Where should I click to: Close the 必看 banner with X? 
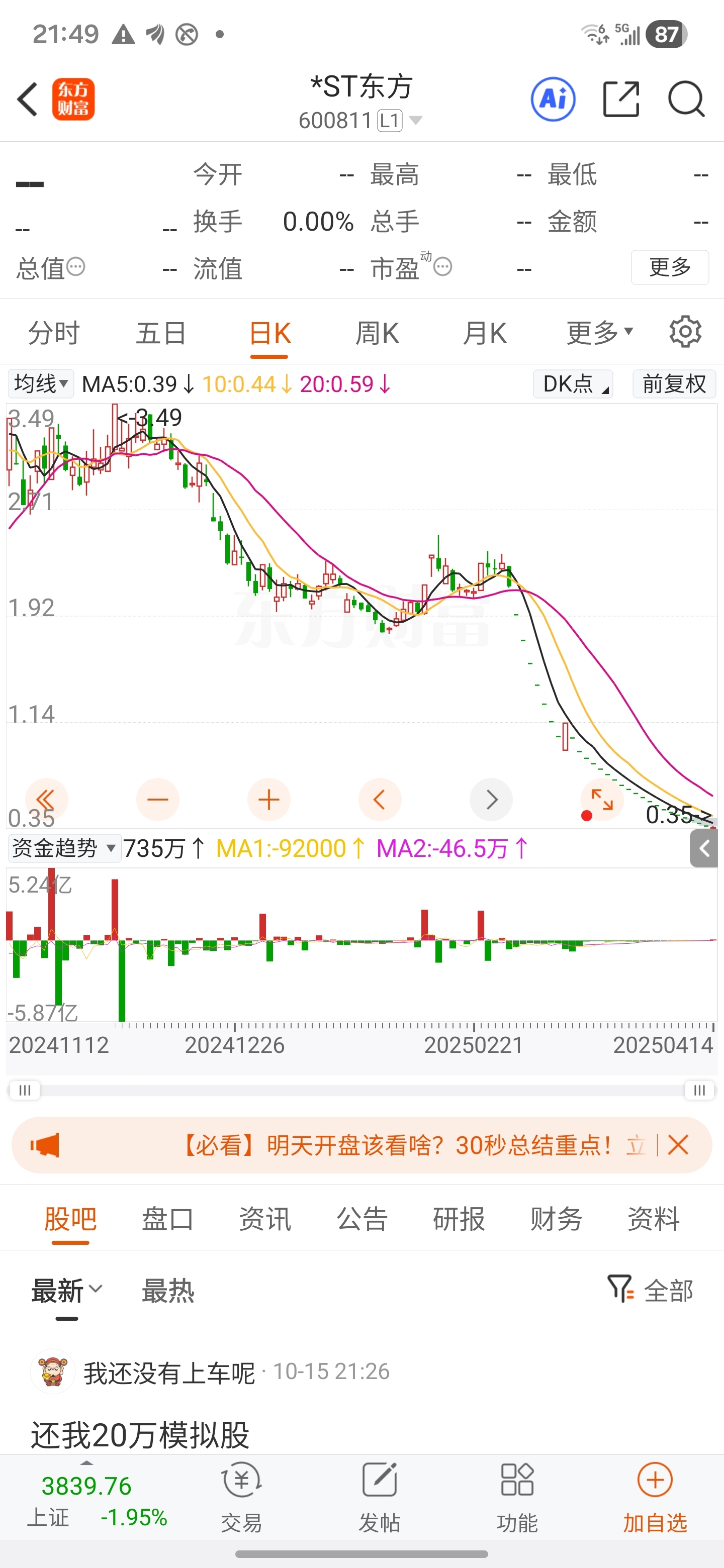pyautogui.click(x=678, y=1145)
